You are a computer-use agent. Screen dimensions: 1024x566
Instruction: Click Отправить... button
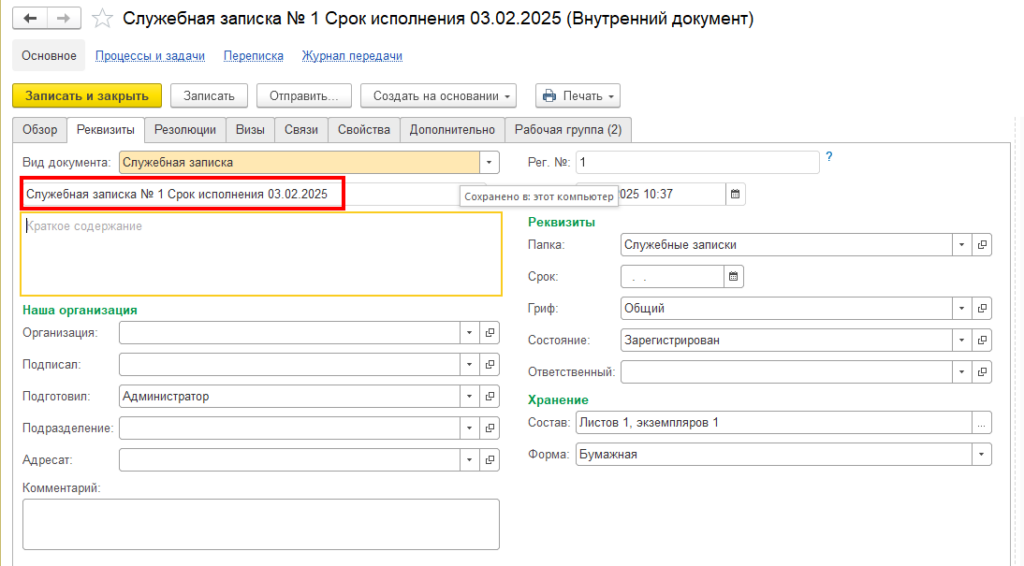click(x=304, y=96)
